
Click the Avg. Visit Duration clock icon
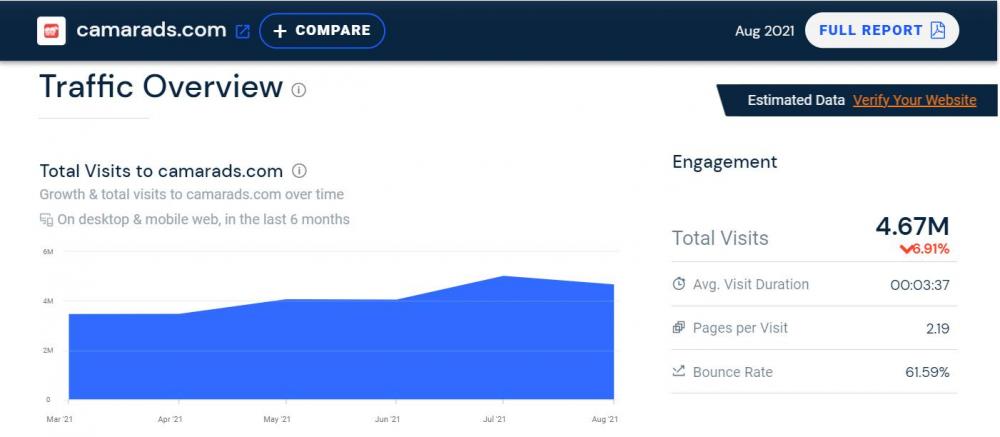point(679,284)
